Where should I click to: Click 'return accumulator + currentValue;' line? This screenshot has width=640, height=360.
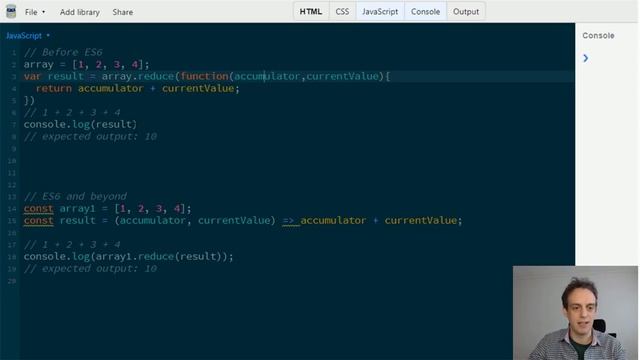(x=138, y=89)
